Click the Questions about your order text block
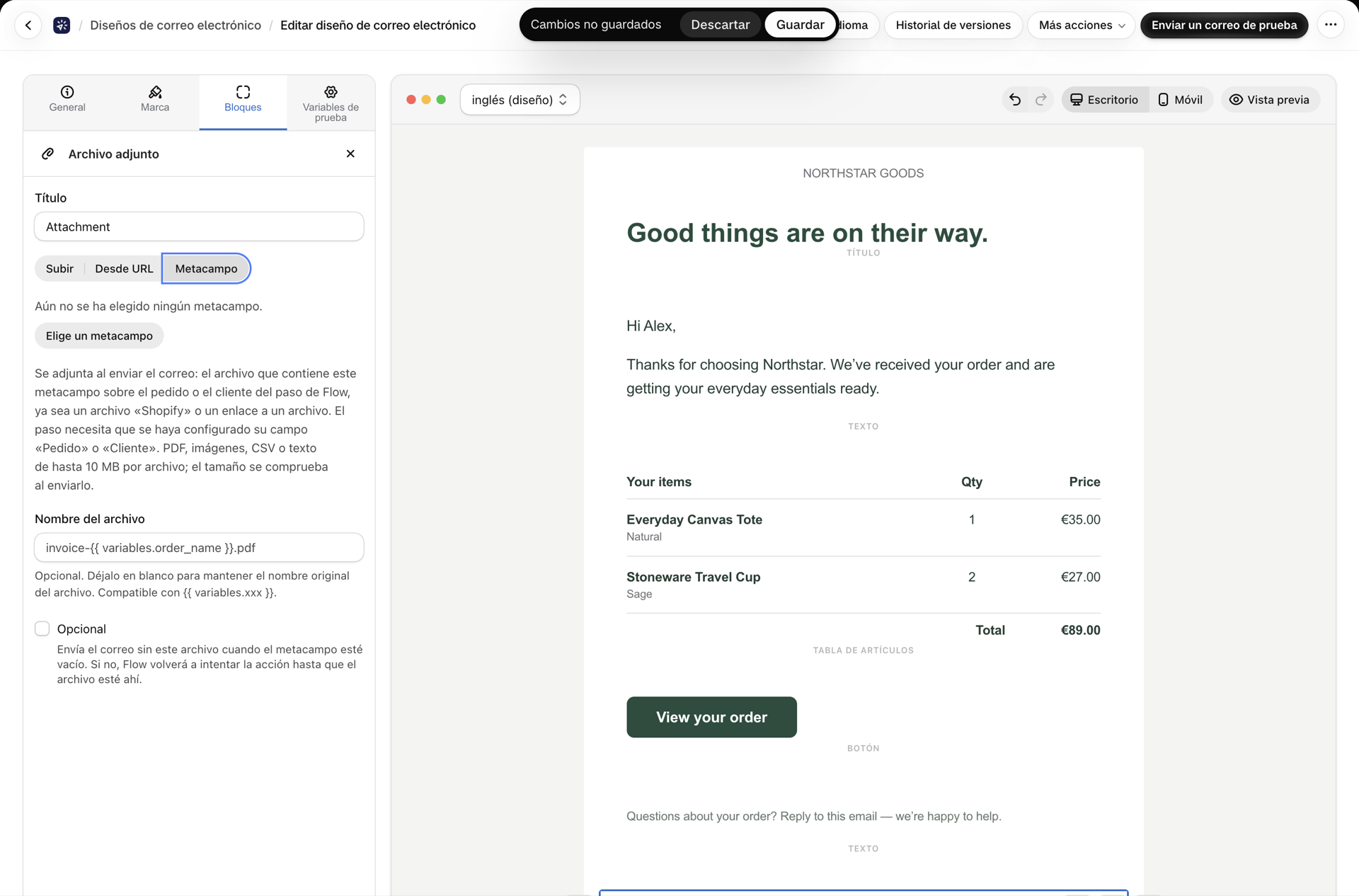The height and width of the screenshot is (896, 1359). click(x=813, y=816)
